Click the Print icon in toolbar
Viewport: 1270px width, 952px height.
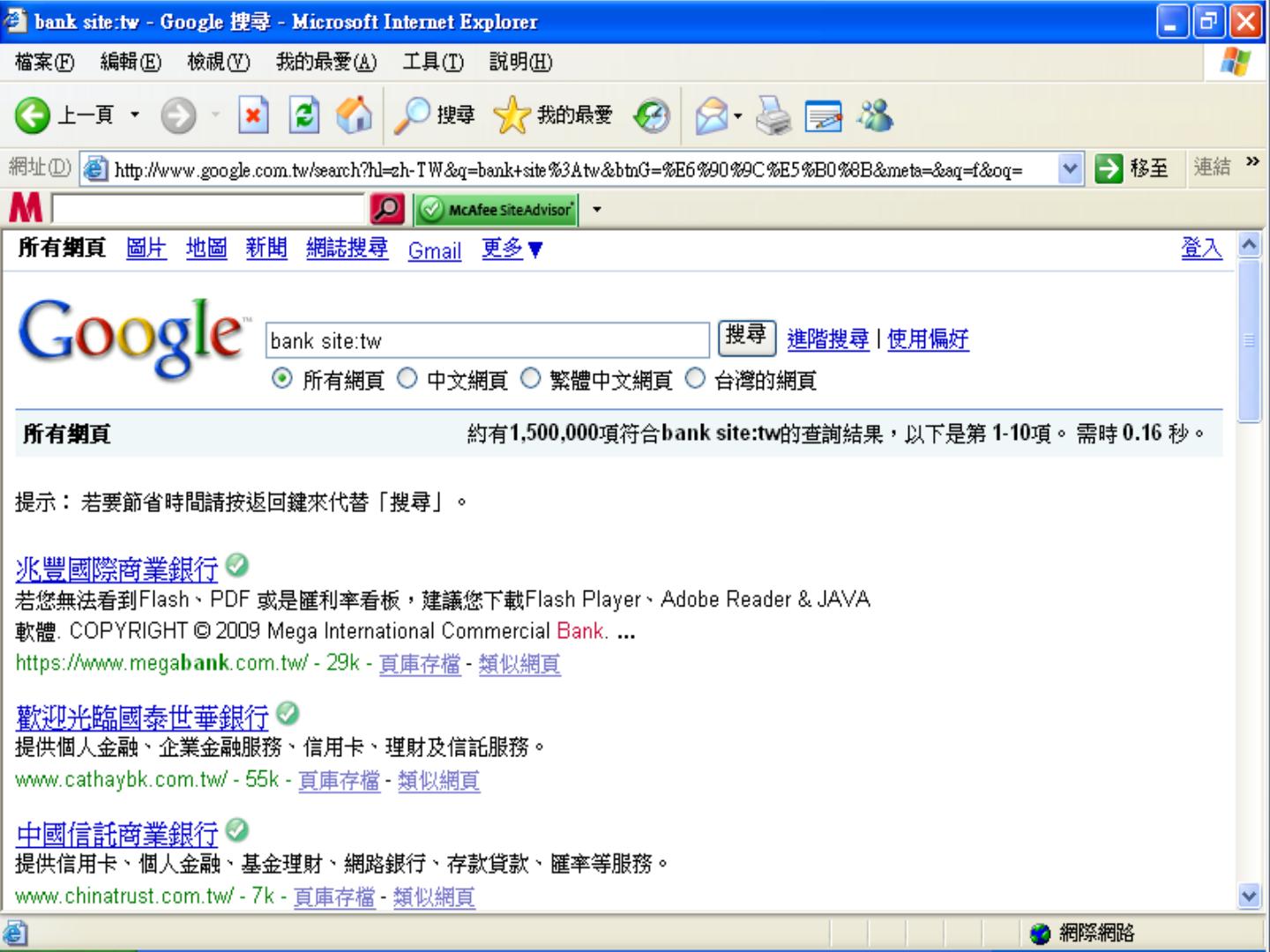click(774, 116)
